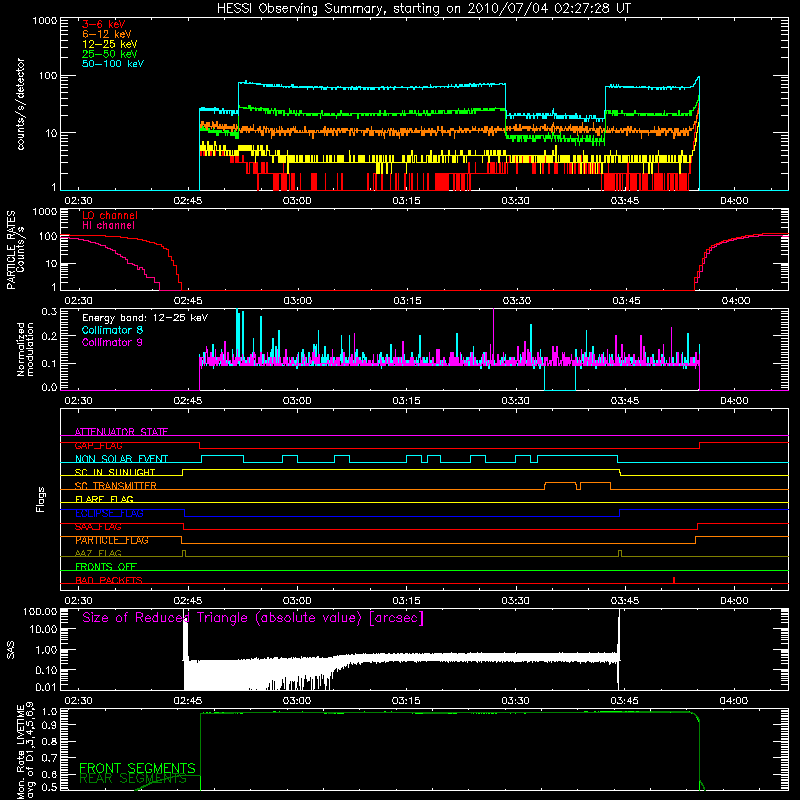
Task: Click the 03:15 tick label under Flags panel
Action: (x=406, y=601)
